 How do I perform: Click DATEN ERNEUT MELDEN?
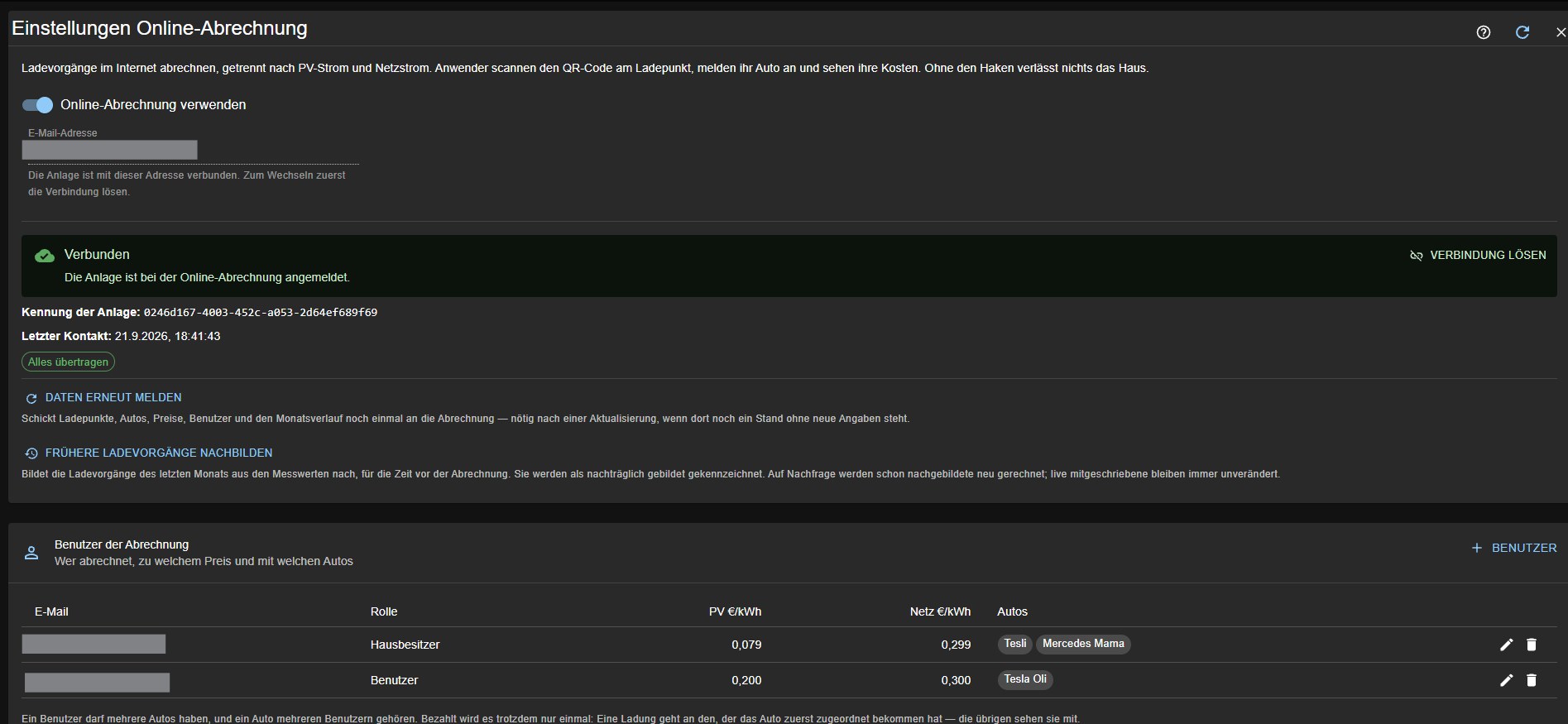103,398
